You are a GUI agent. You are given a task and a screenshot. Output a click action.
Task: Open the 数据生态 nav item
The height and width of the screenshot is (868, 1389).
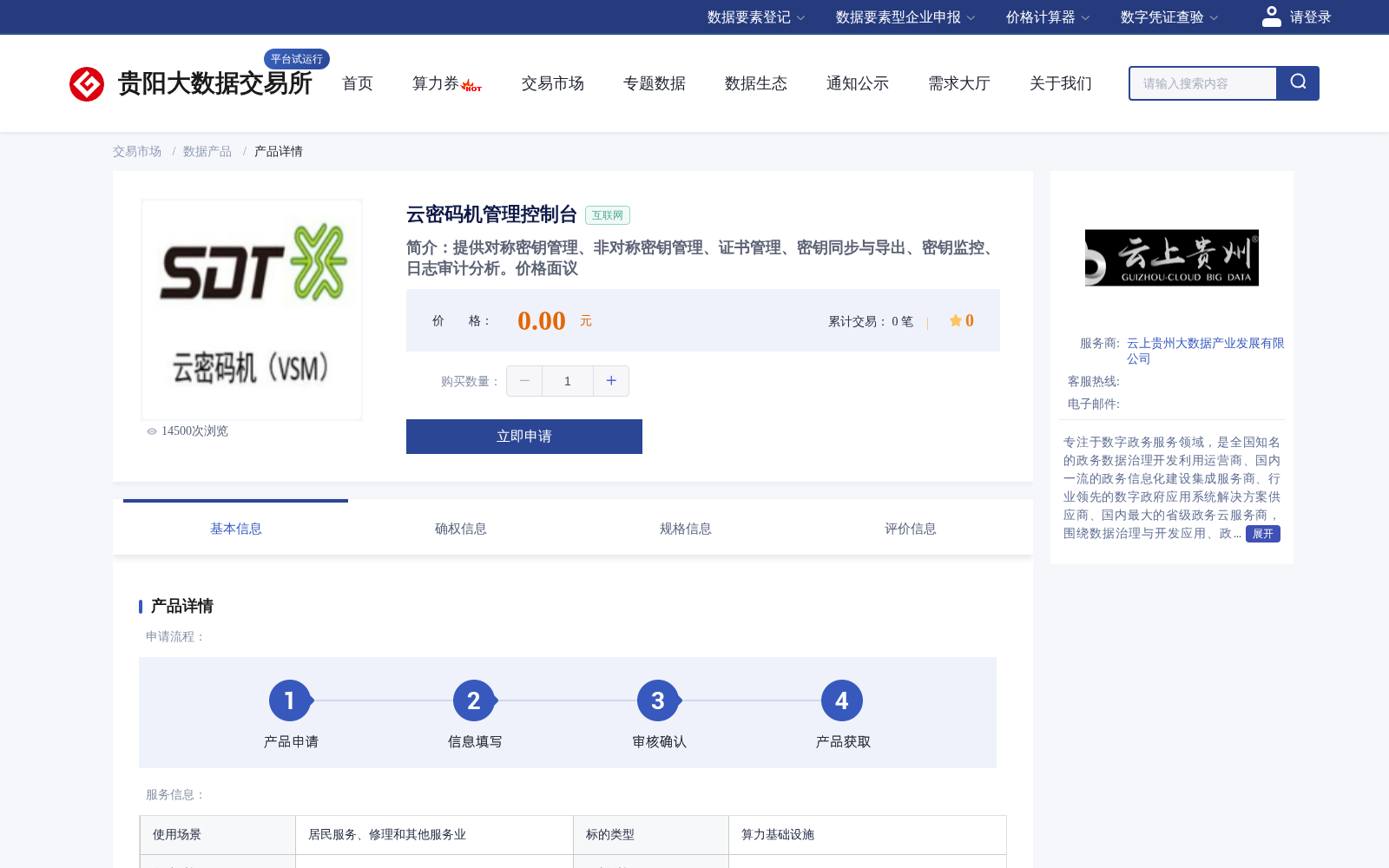756,83
